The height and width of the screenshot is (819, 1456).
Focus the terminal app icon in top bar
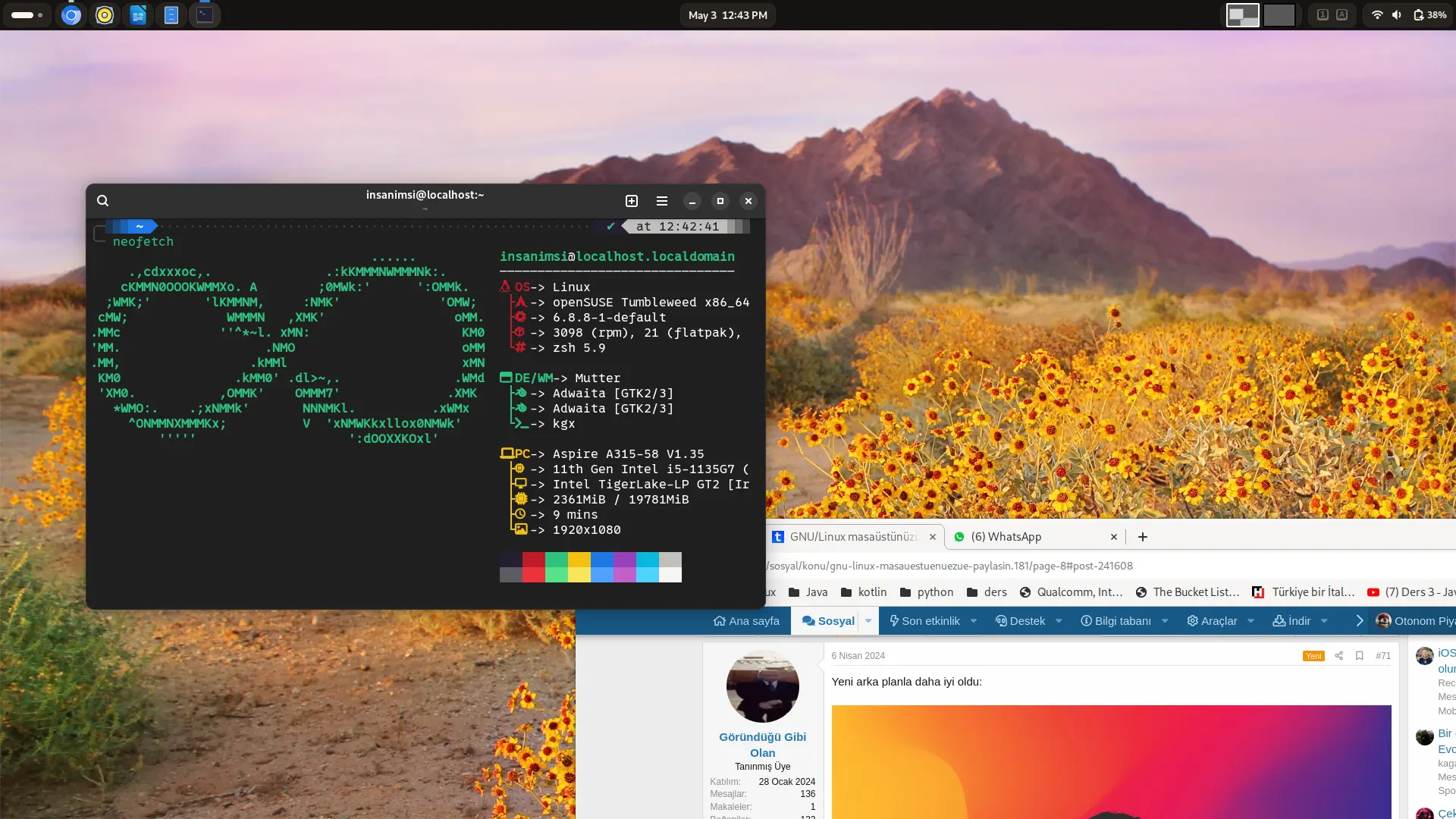point(205,15)
